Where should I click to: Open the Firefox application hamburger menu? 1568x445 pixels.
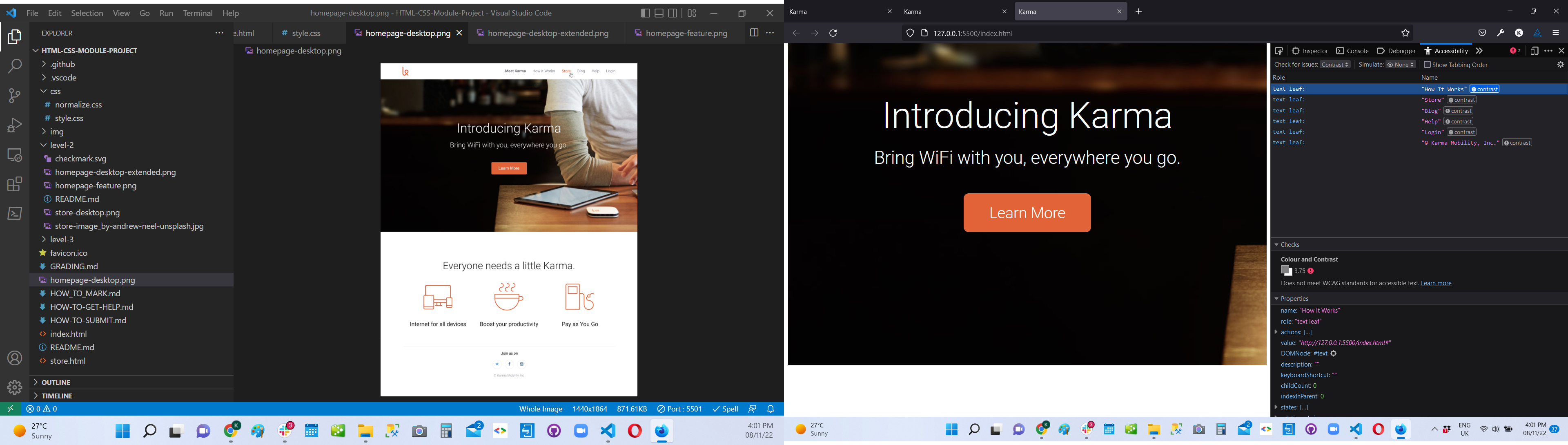coord(1555,34)
